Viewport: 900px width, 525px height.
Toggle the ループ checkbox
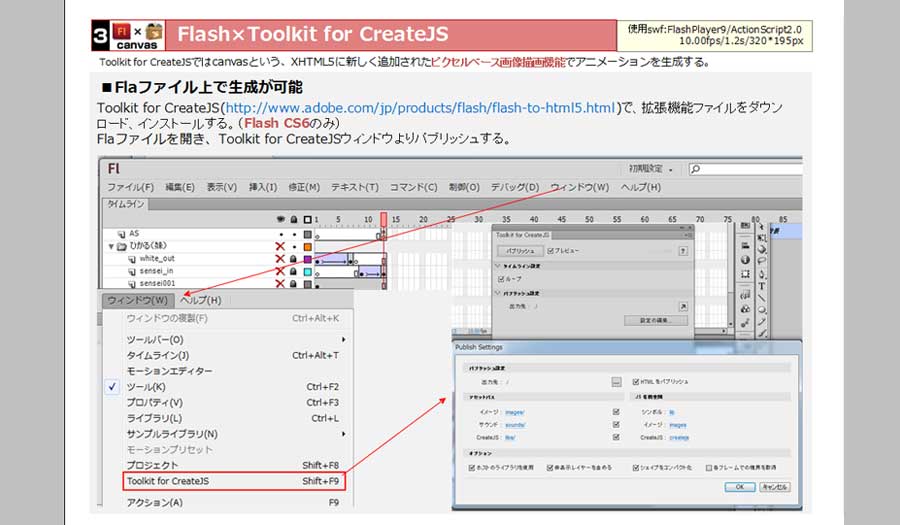pos(501,279)
